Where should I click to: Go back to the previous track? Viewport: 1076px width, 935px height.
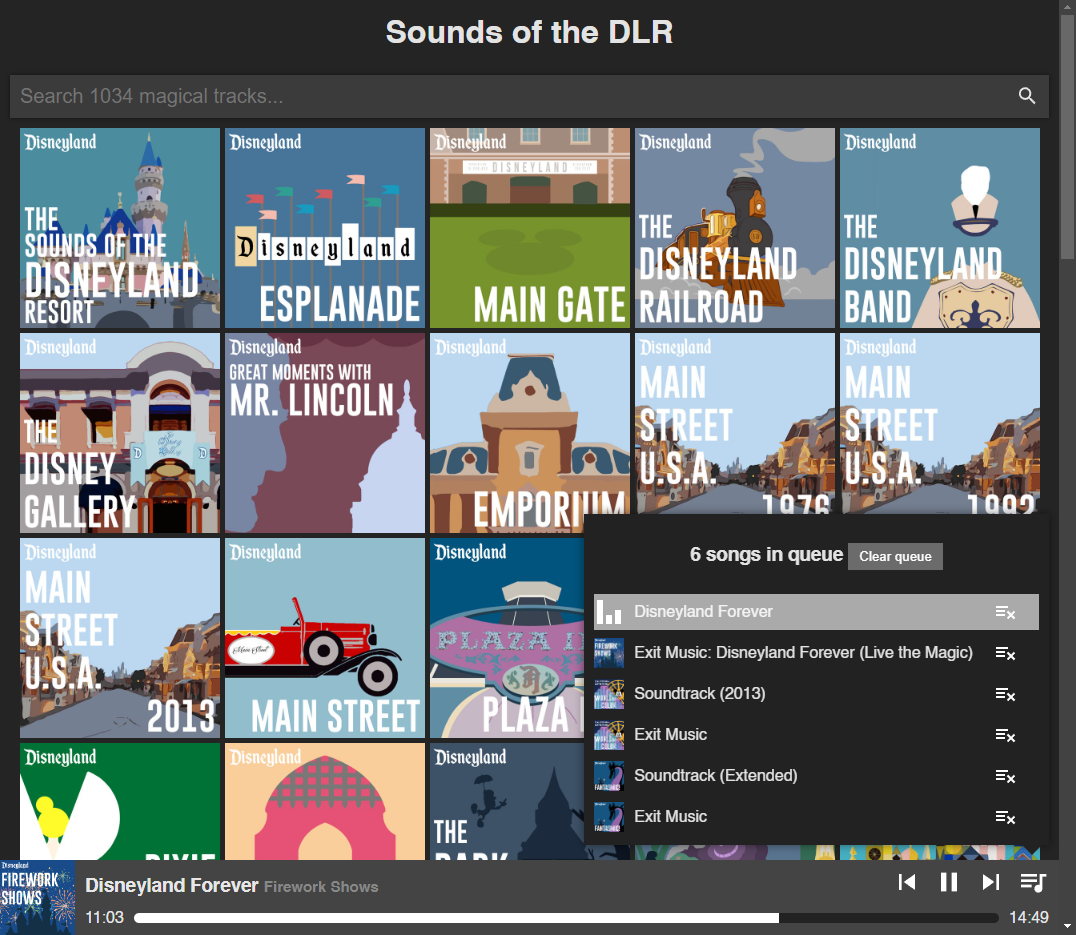pos(907,882)
